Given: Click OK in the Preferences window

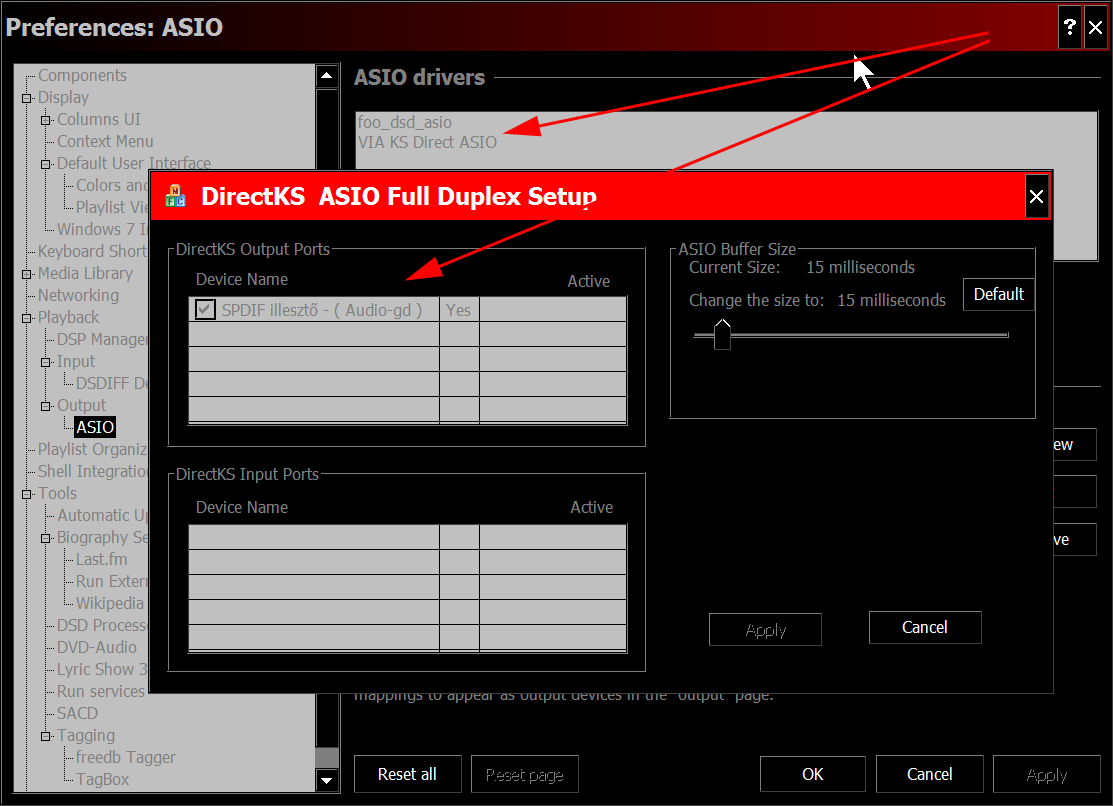Looking at the screenshot, I should [x=813, y=774].
